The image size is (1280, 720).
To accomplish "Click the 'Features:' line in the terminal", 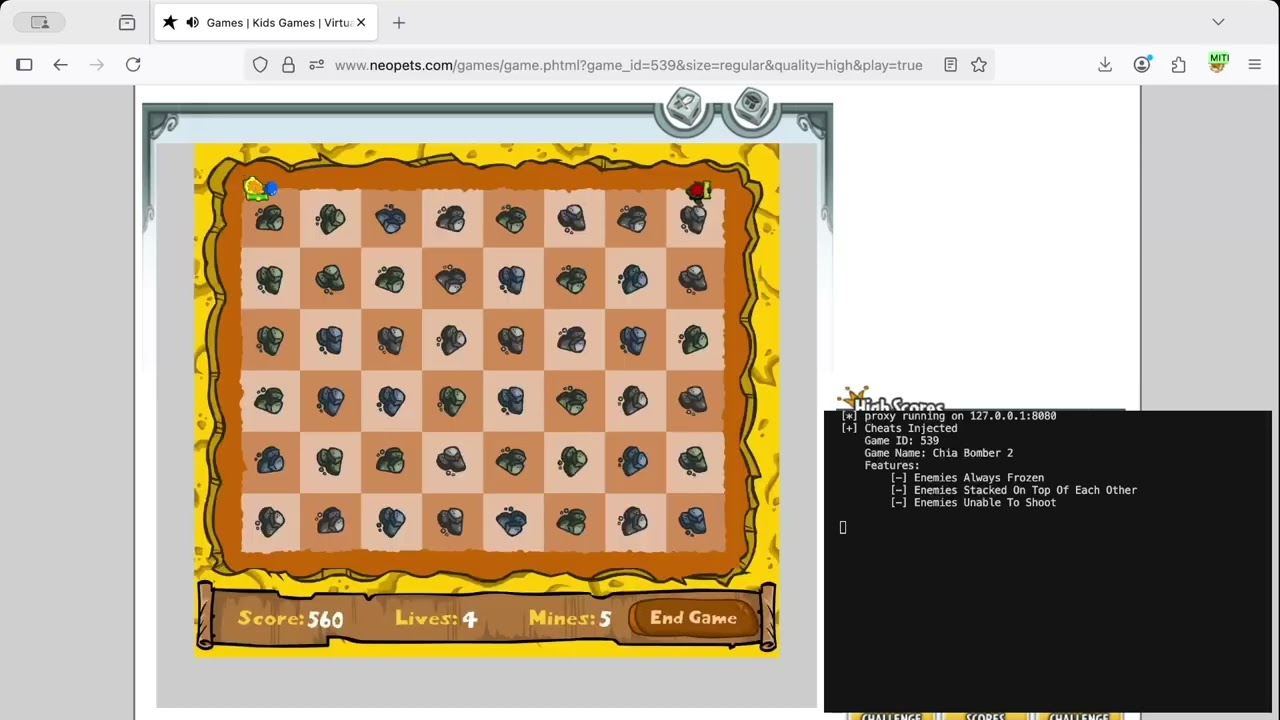I will point(891,466).
